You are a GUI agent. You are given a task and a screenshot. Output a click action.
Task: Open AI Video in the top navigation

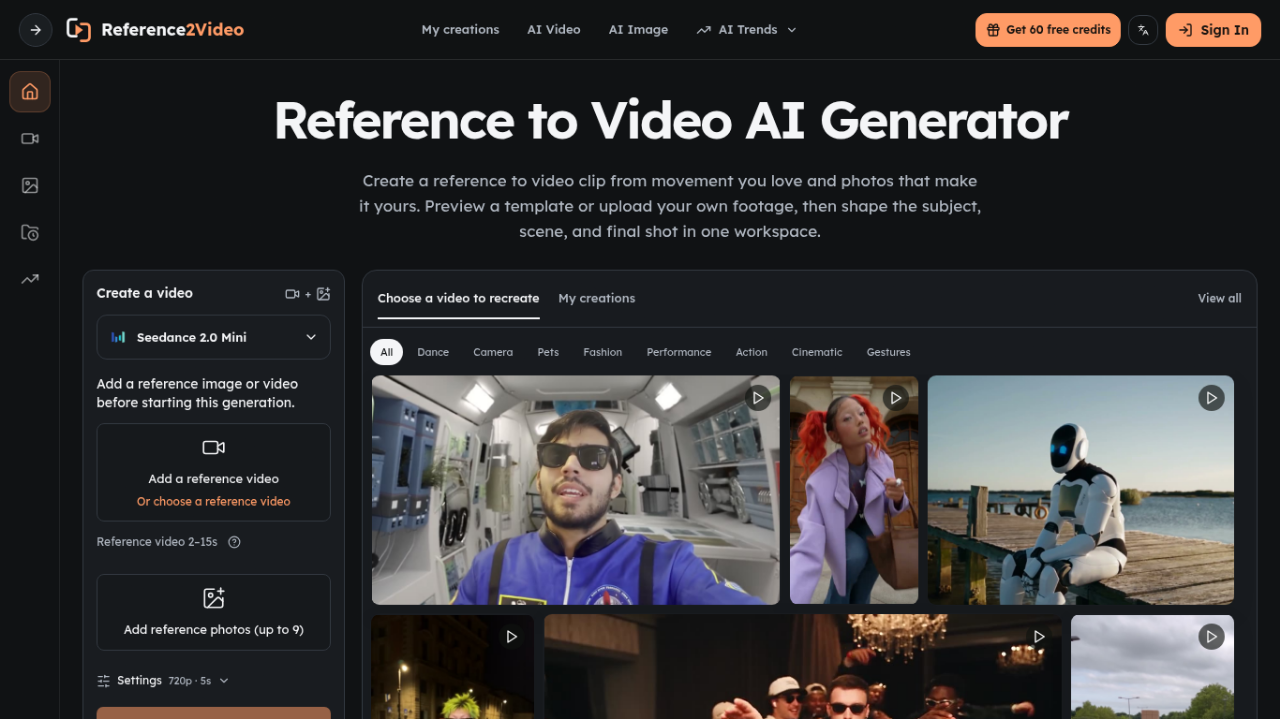coord(554,30)
